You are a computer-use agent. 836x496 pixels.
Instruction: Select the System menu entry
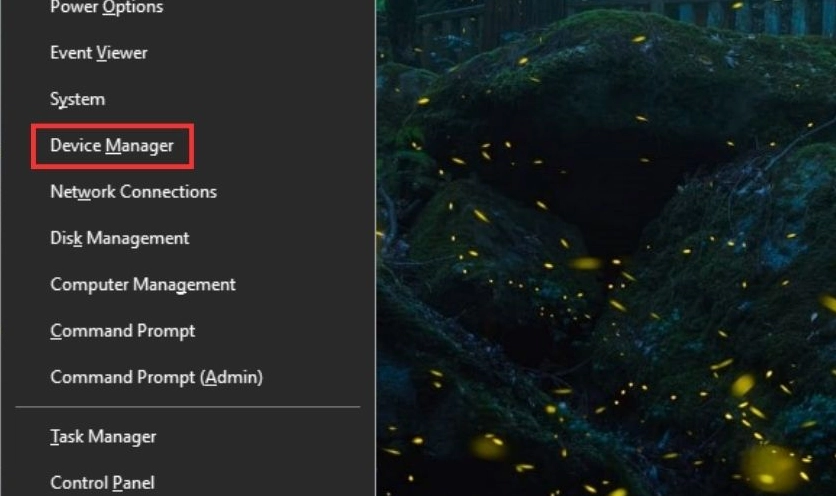[77, 99]
